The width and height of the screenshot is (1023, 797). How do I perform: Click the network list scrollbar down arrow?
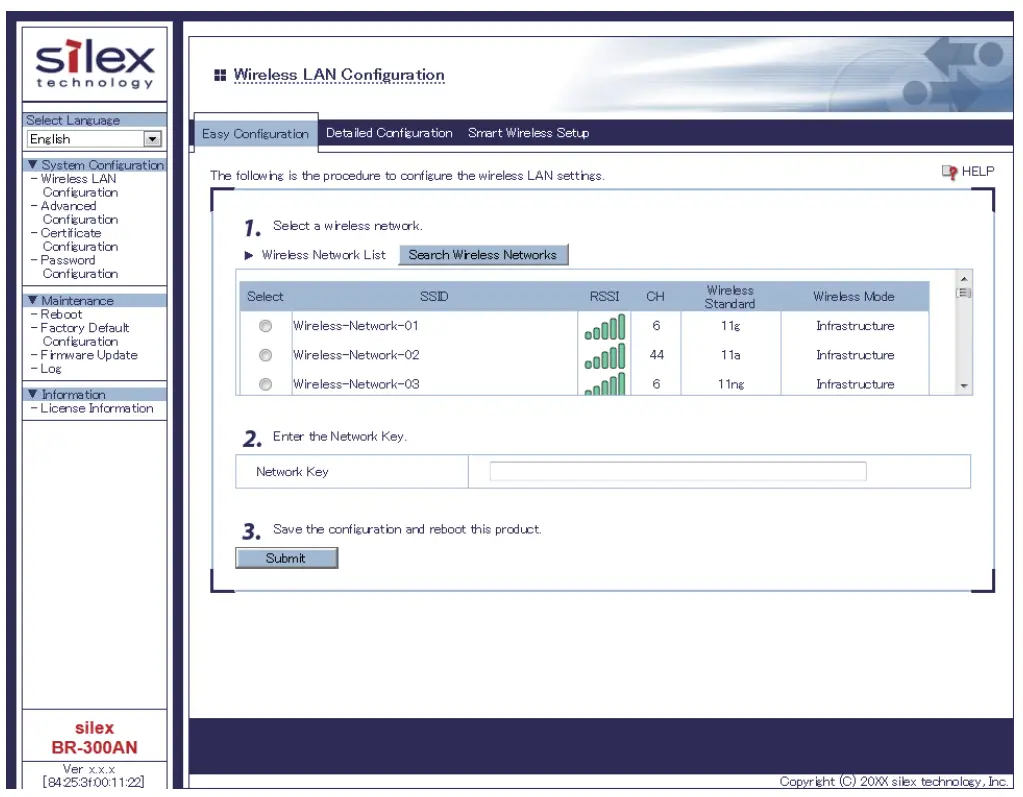pos(964,386)
